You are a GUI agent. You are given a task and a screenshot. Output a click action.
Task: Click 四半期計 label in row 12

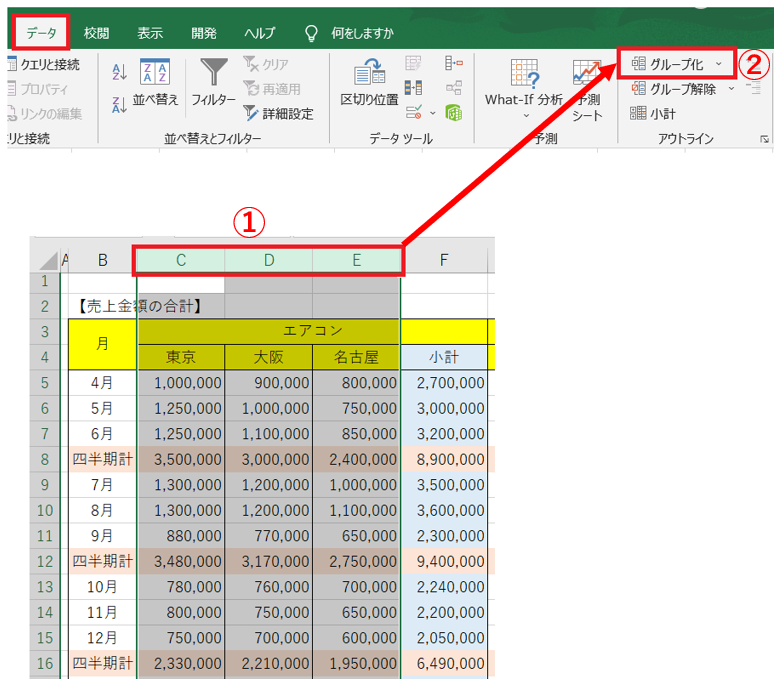[102, 561]
